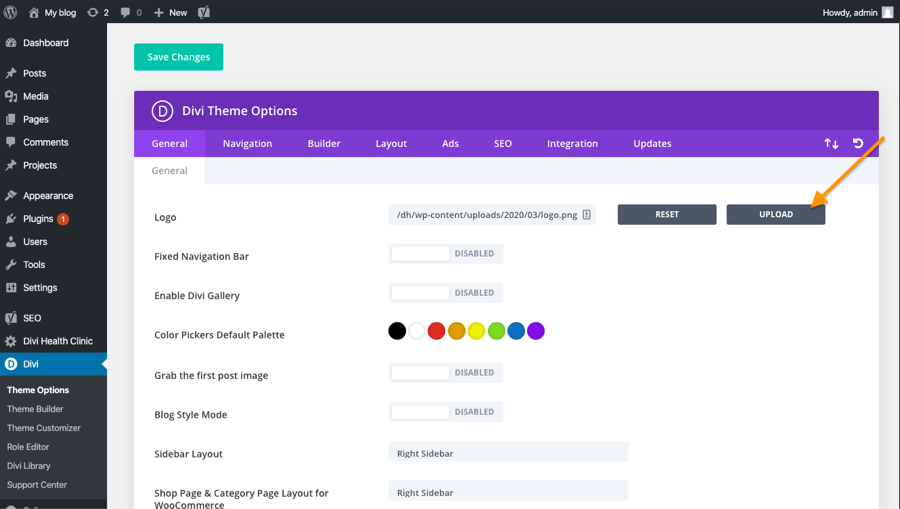
Task: Switch to the Navigation tab
Action: 247,143
